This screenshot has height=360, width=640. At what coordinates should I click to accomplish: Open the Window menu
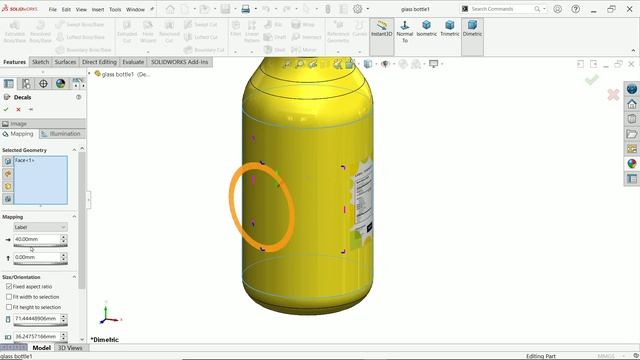tap(135, 9)
